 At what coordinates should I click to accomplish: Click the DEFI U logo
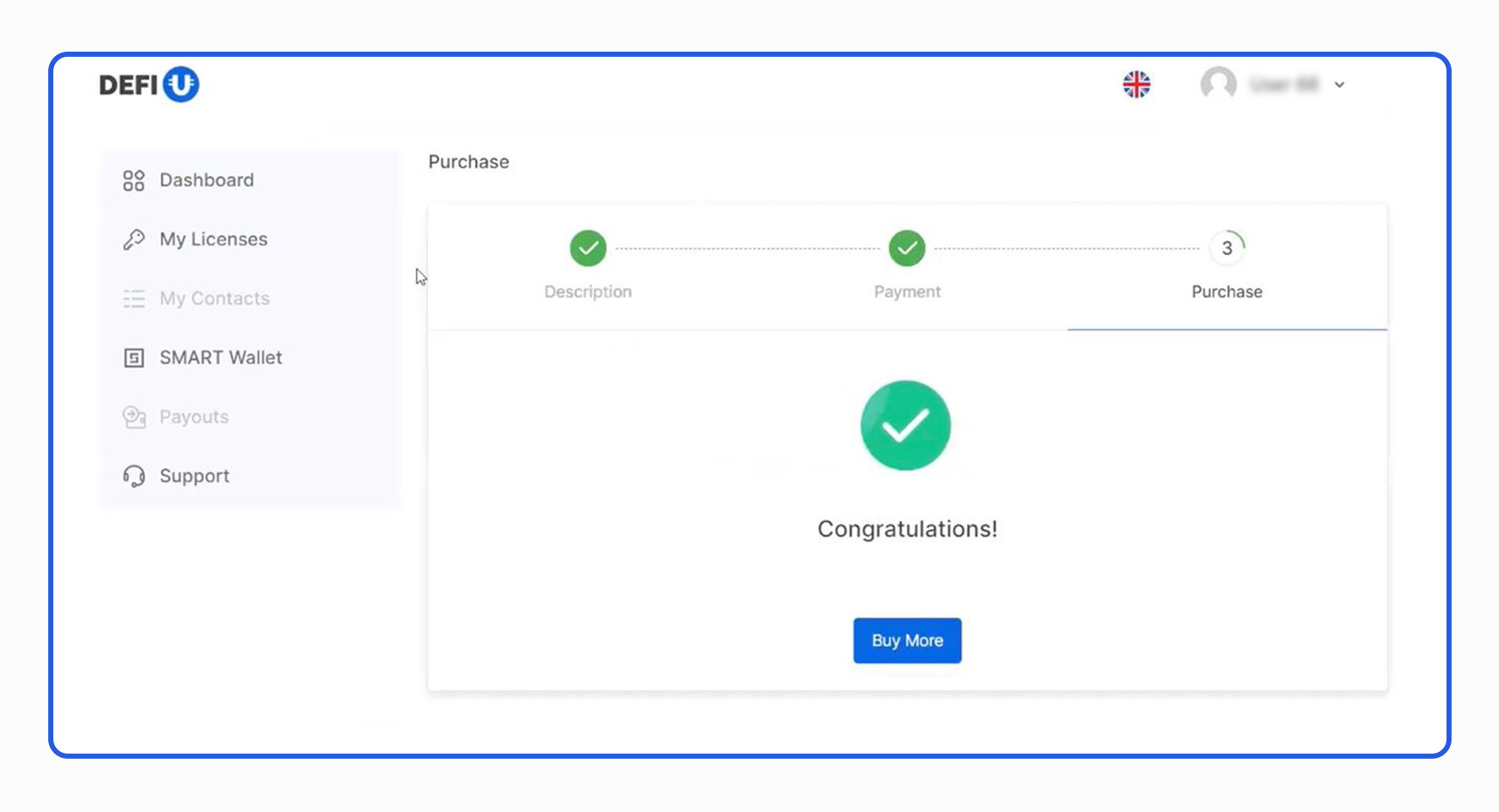pyautogui.click(x=149, y=85)
